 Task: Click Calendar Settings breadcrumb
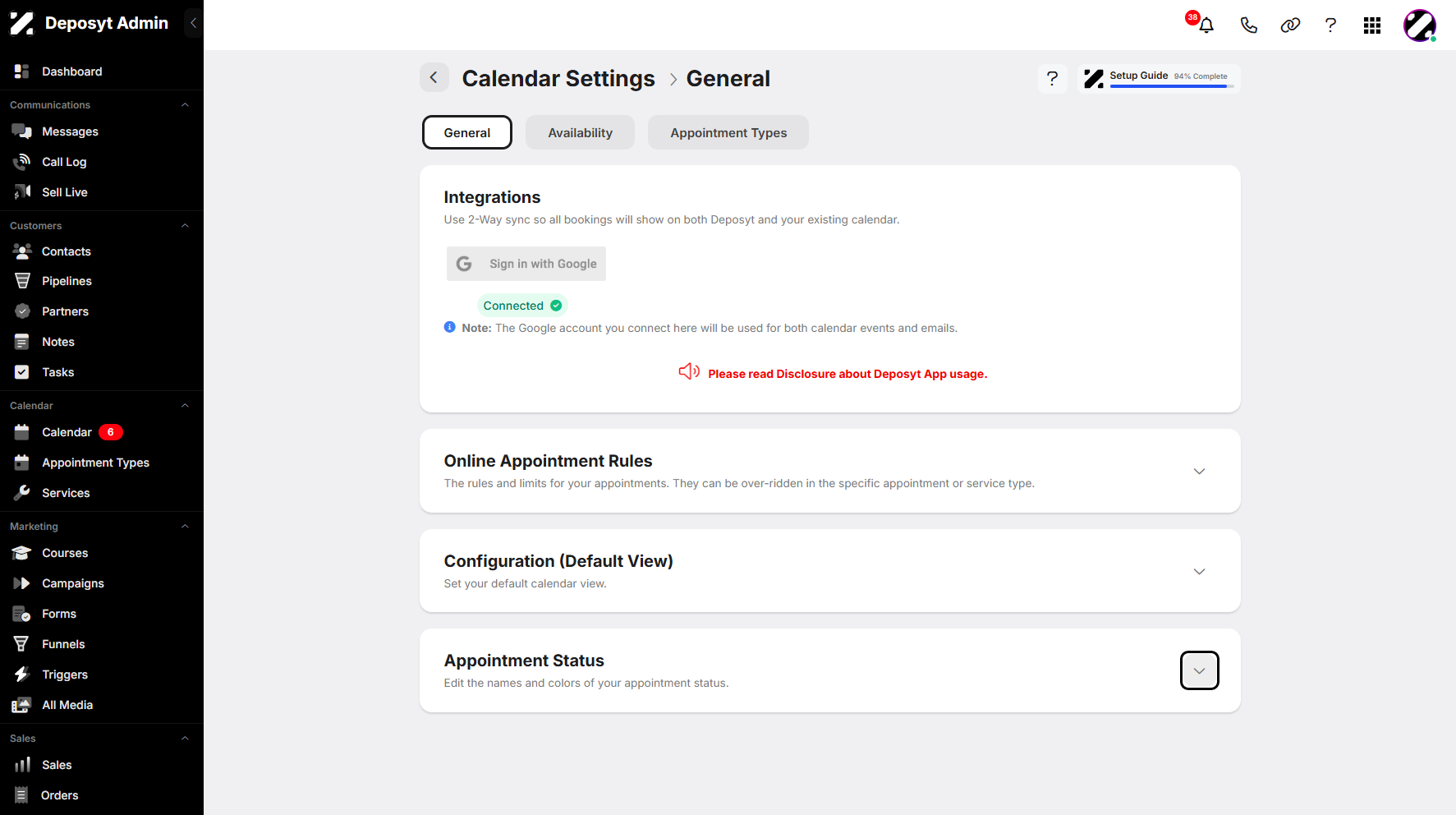pos(558,79)
